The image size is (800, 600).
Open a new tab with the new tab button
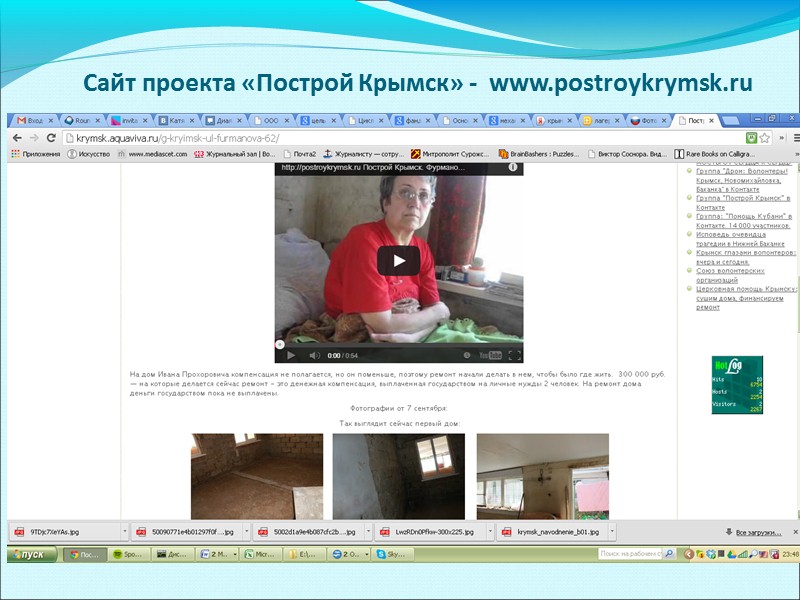[730, 120]
